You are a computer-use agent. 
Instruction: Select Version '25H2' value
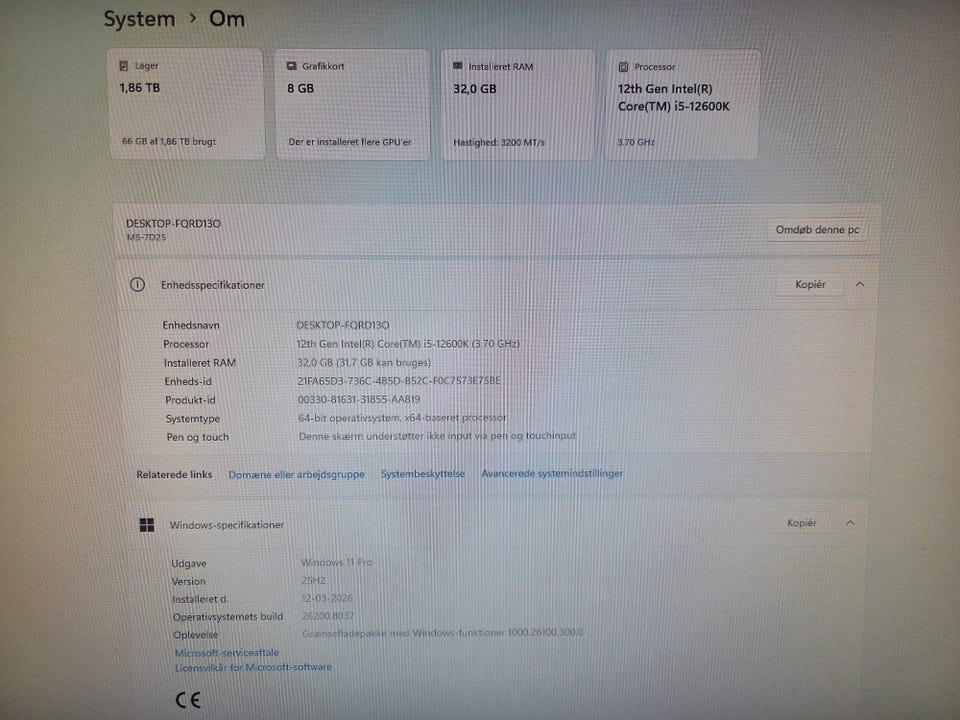(313, 580)
